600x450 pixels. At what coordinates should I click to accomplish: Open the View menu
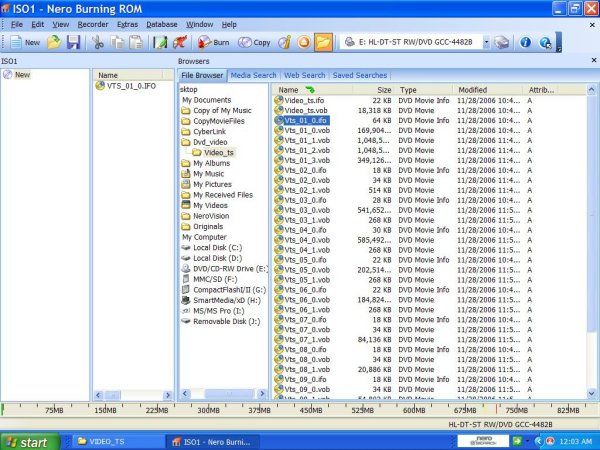pos(60,24)
